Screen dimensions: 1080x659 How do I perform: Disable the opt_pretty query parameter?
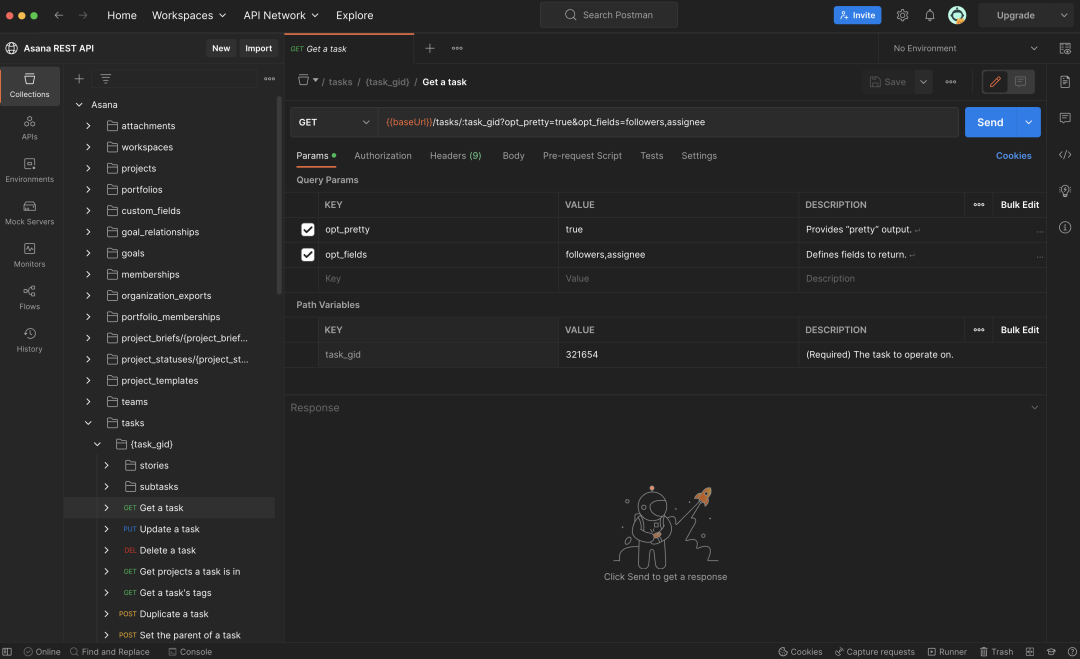[x=309, y=229]
